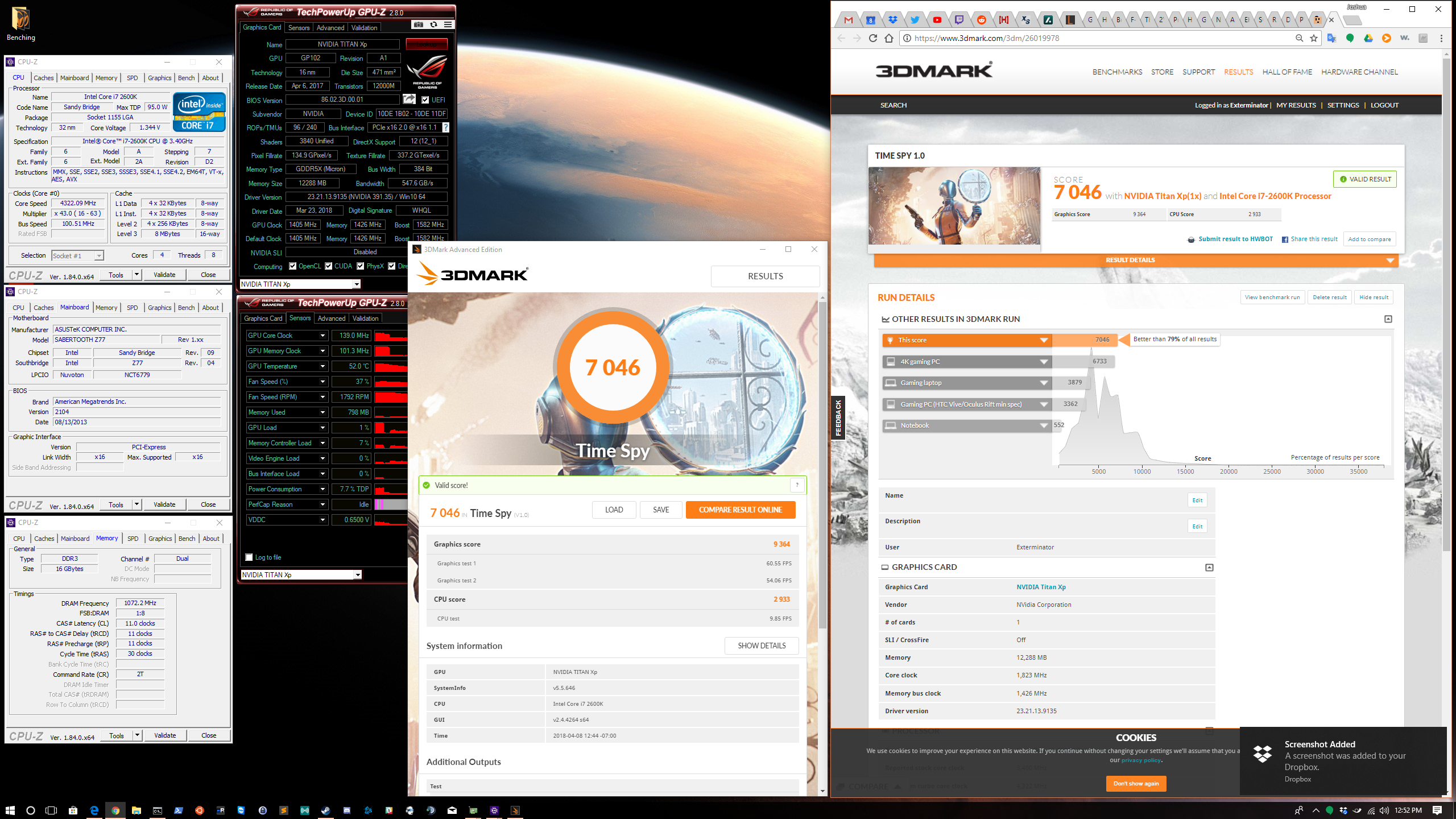The image size is (1456, 819).
Task: Bookmark this page with the star icon
Action: [1314, 38]
